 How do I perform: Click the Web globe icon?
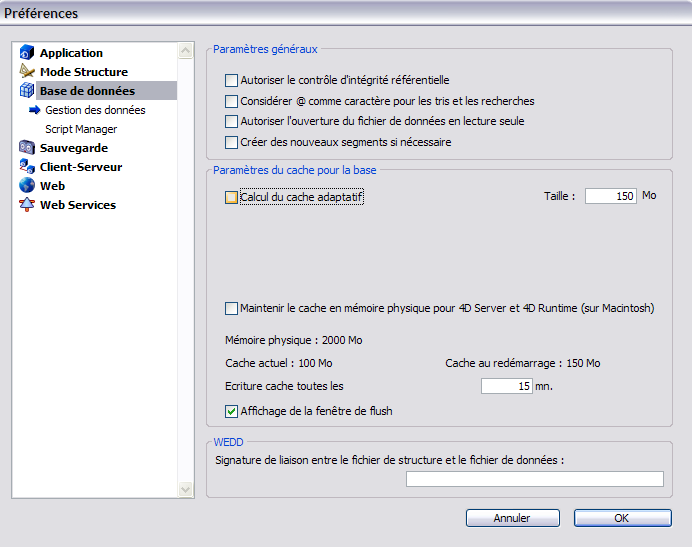coord(27,186)
